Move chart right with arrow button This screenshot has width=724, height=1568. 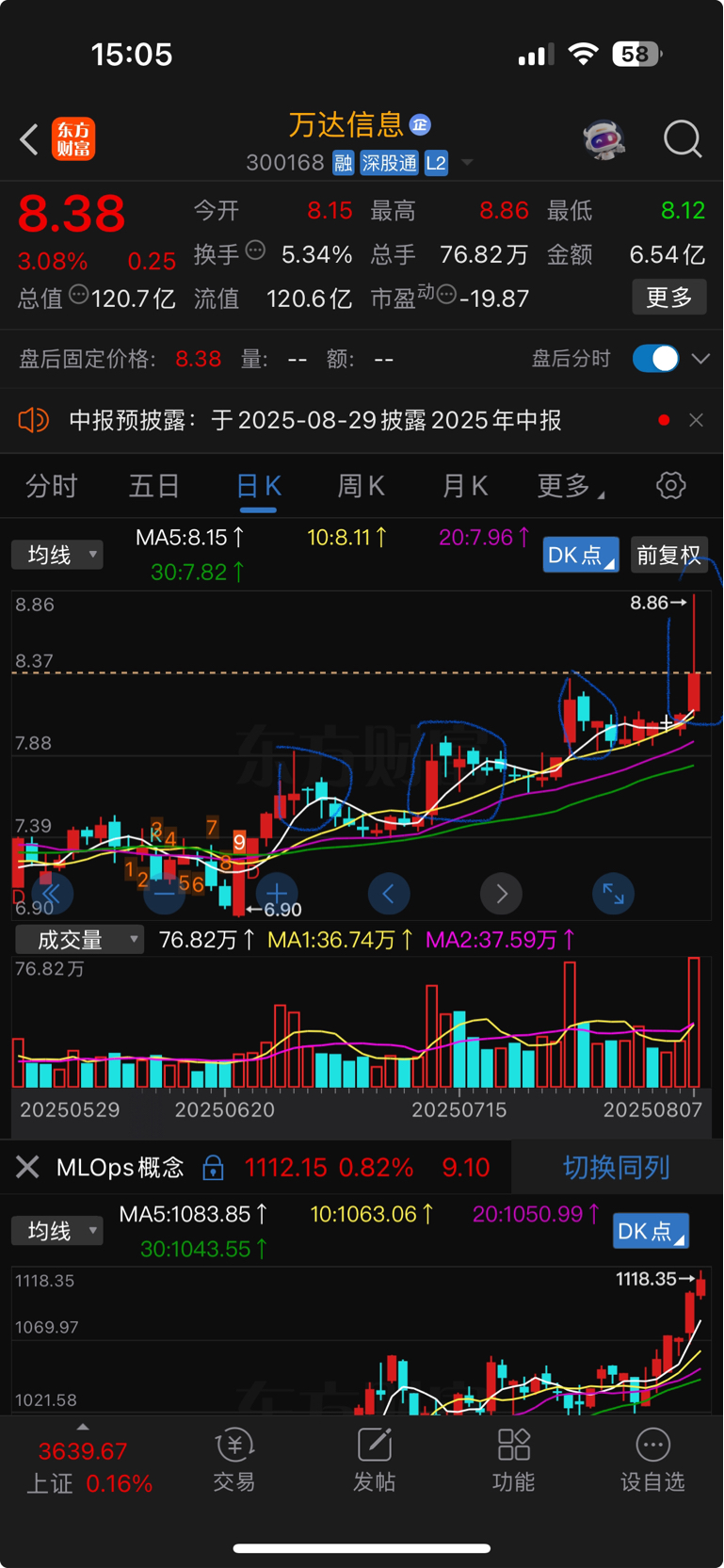501,894
